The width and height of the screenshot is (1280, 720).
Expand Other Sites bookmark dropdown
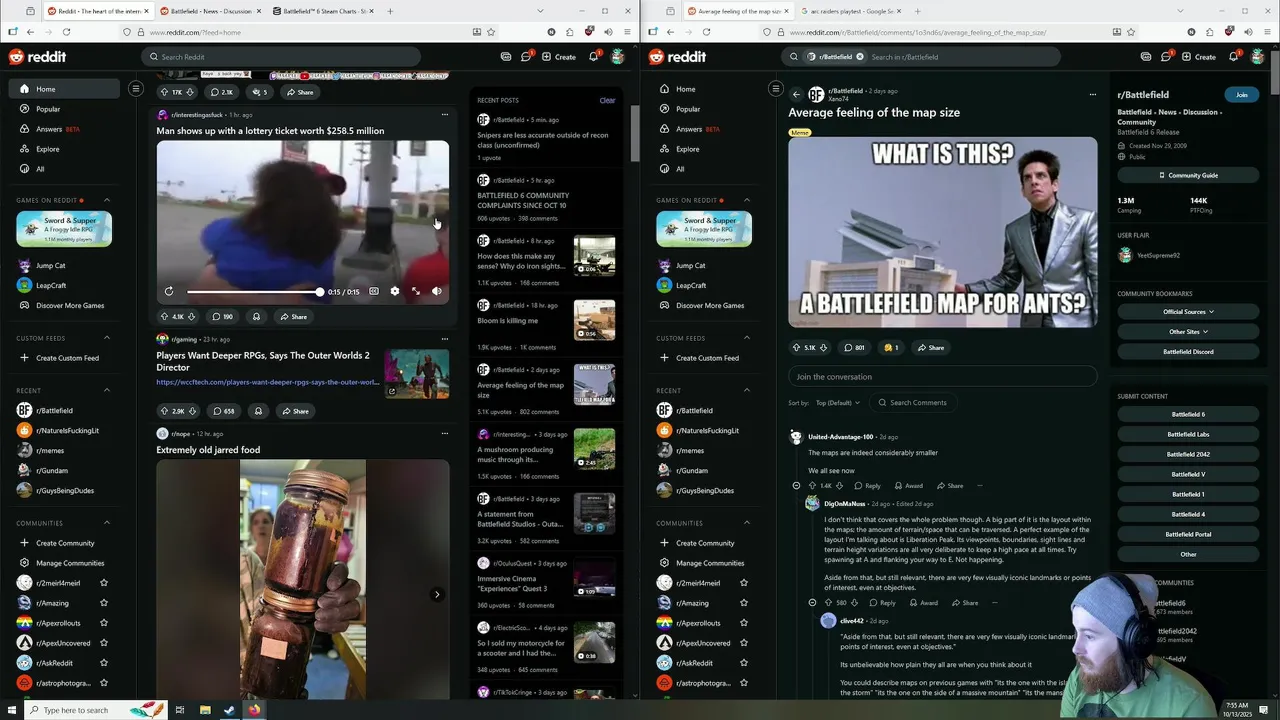[1188, 332]
